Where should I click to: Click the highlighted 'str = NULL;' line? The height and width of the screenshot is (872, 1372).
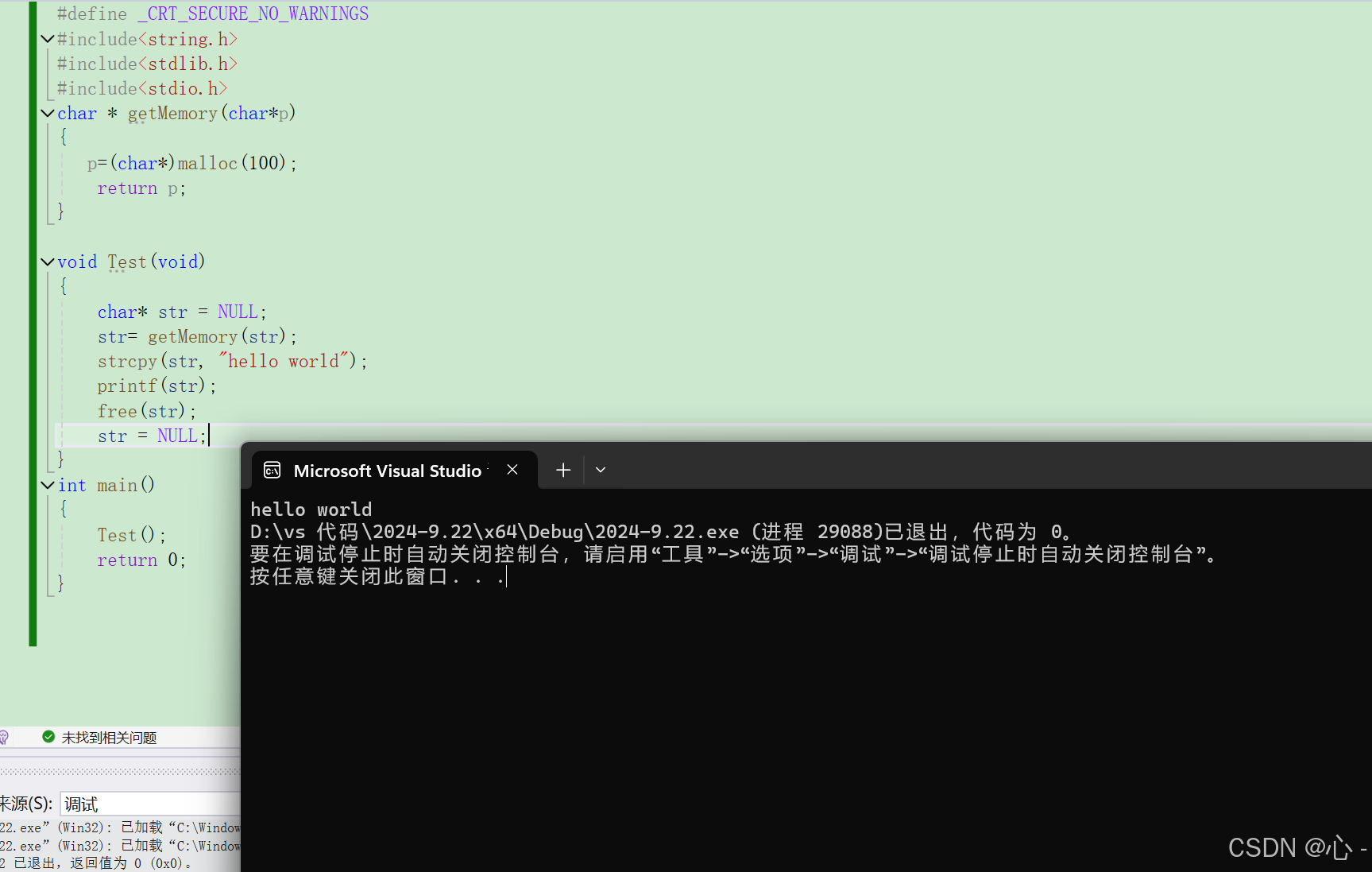tap(152, 436)
